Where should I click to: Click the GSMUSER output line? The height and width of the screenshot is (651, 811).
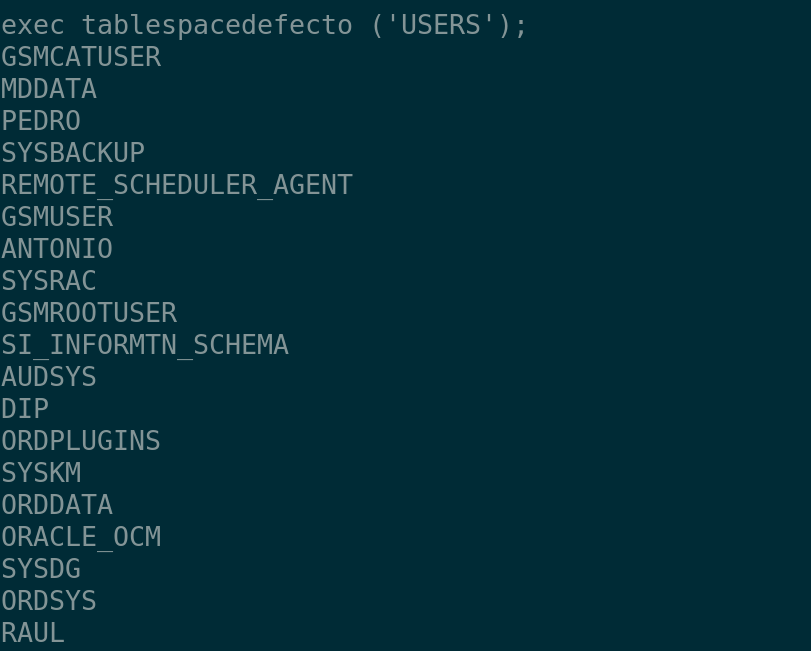click(57, 217)
